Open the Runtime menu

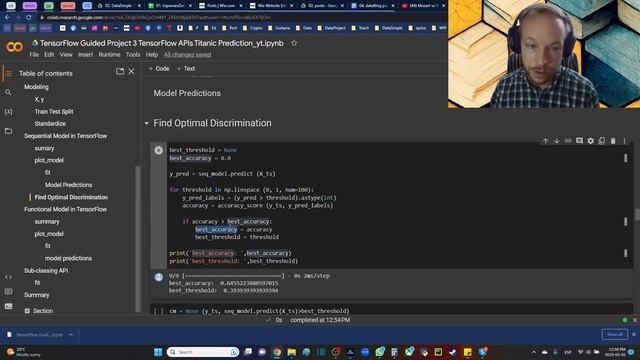pyautogui.click(x=109, y=55)
